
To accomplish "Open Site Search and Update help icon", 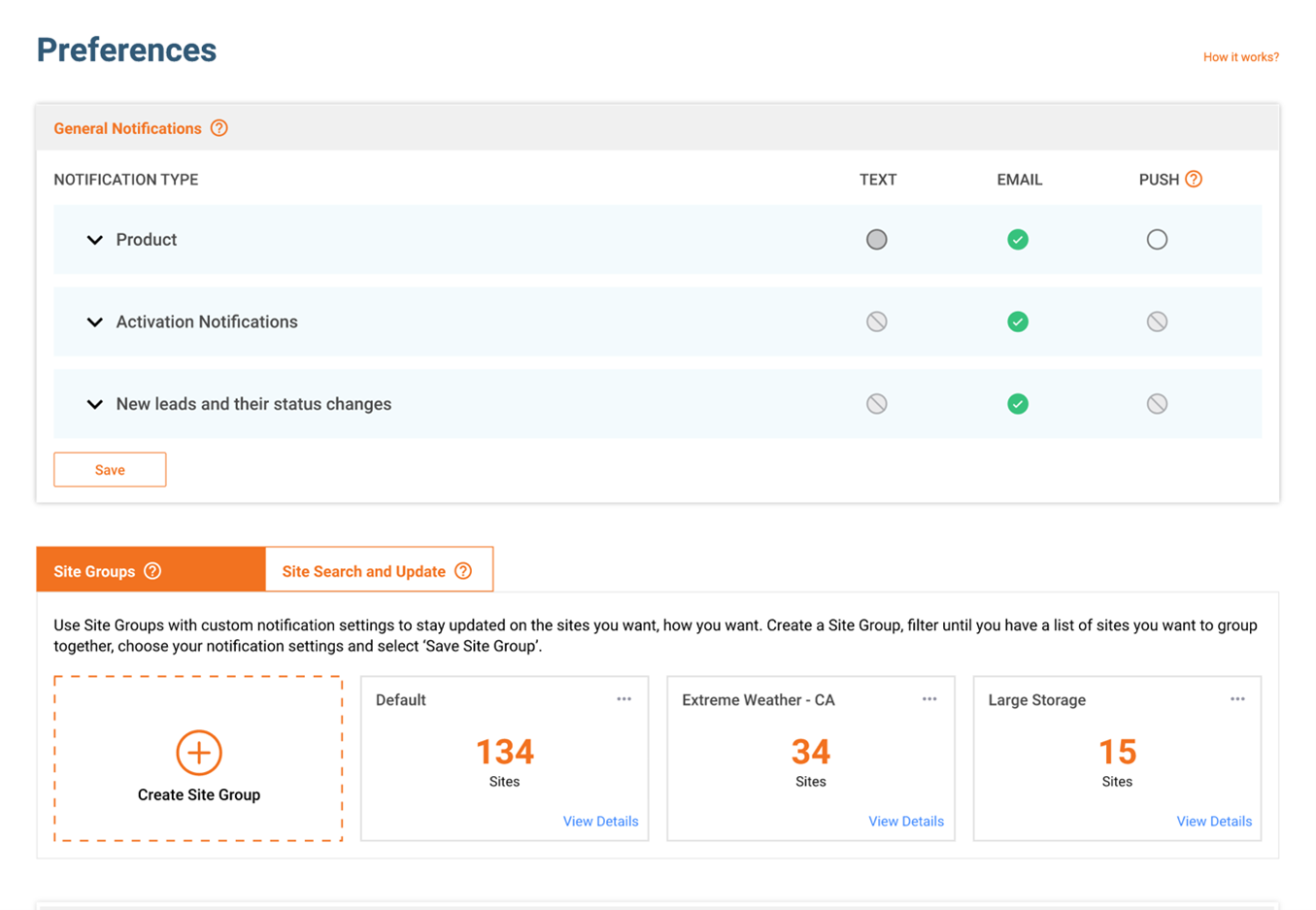I will click(x=463, y=571).
